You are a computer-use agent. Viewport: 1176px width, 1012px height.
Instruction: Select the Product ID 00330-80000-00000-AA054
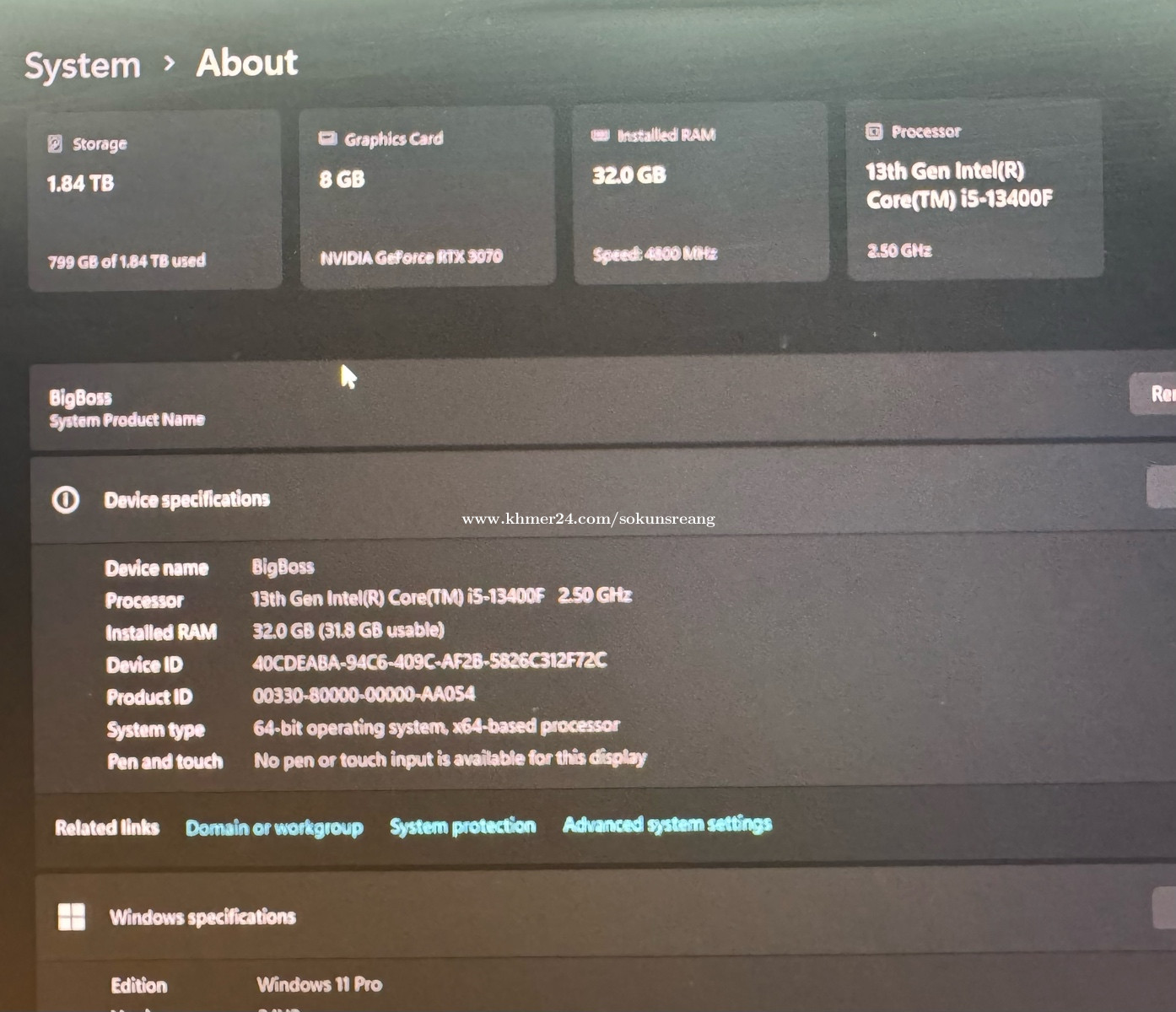point(364,694)
